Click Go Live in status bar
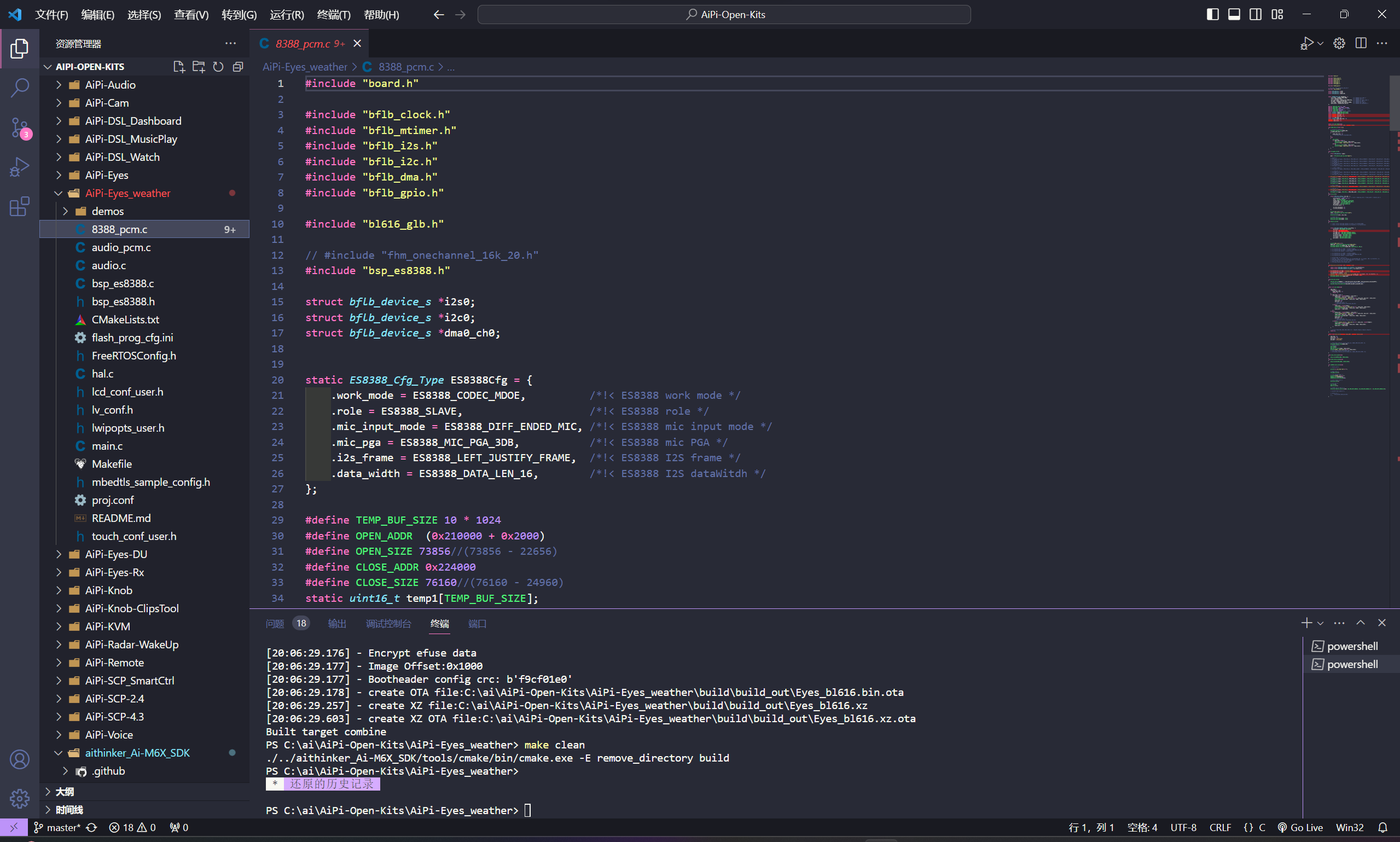1400x842 pixels. [1300, 827]
